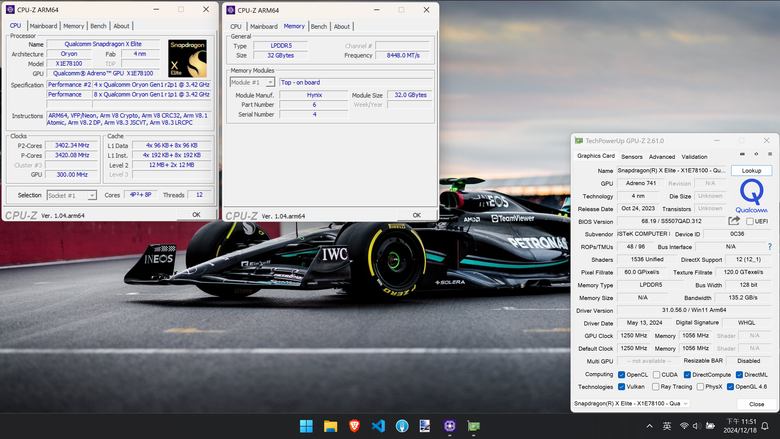Screen dimensions: 780x439
Task: Switch to the GPU-Z Advanced tab
Action: [x=662, y=157]
